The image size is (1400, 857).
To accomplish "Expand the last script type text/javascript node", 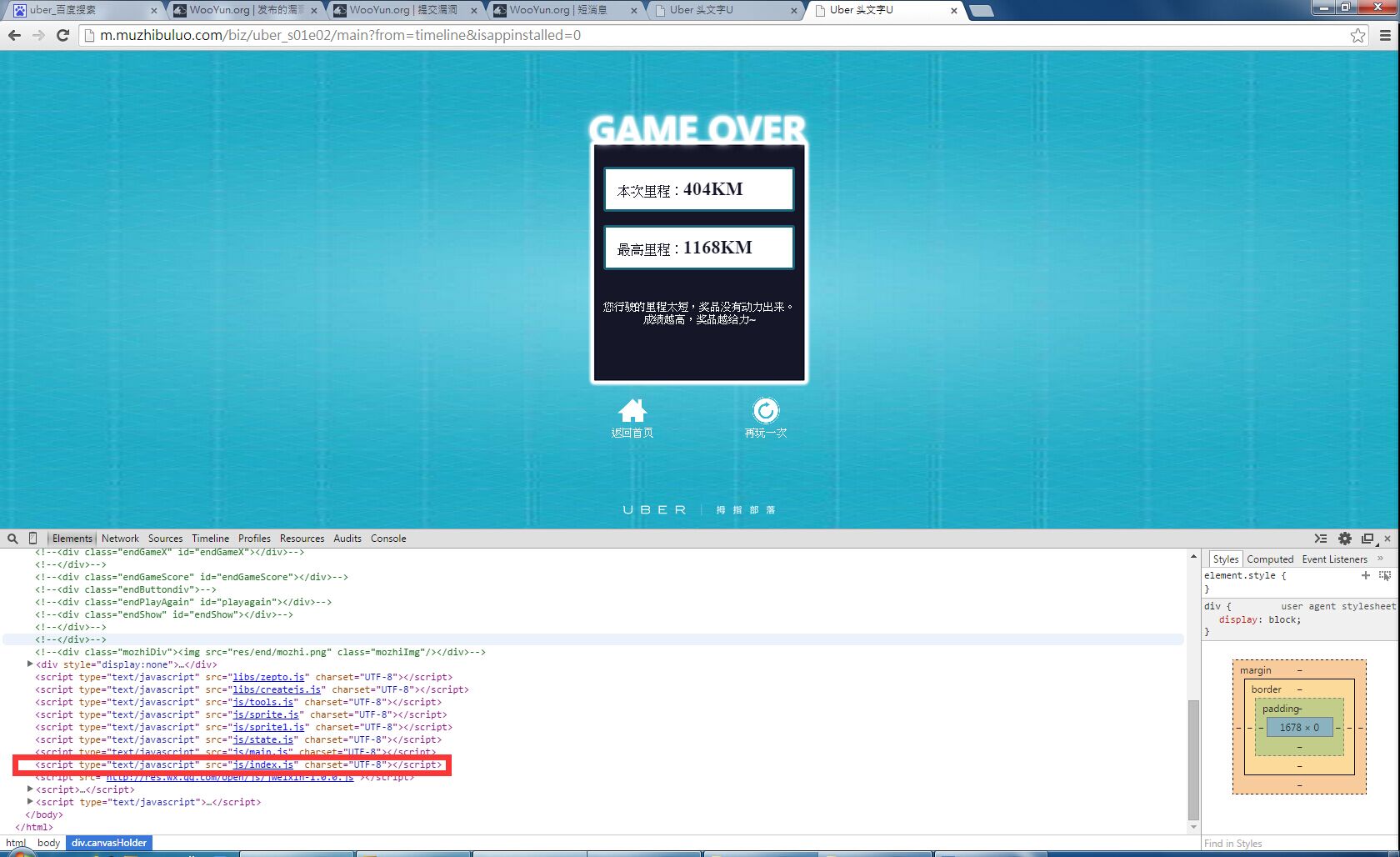I will [30, 802].
